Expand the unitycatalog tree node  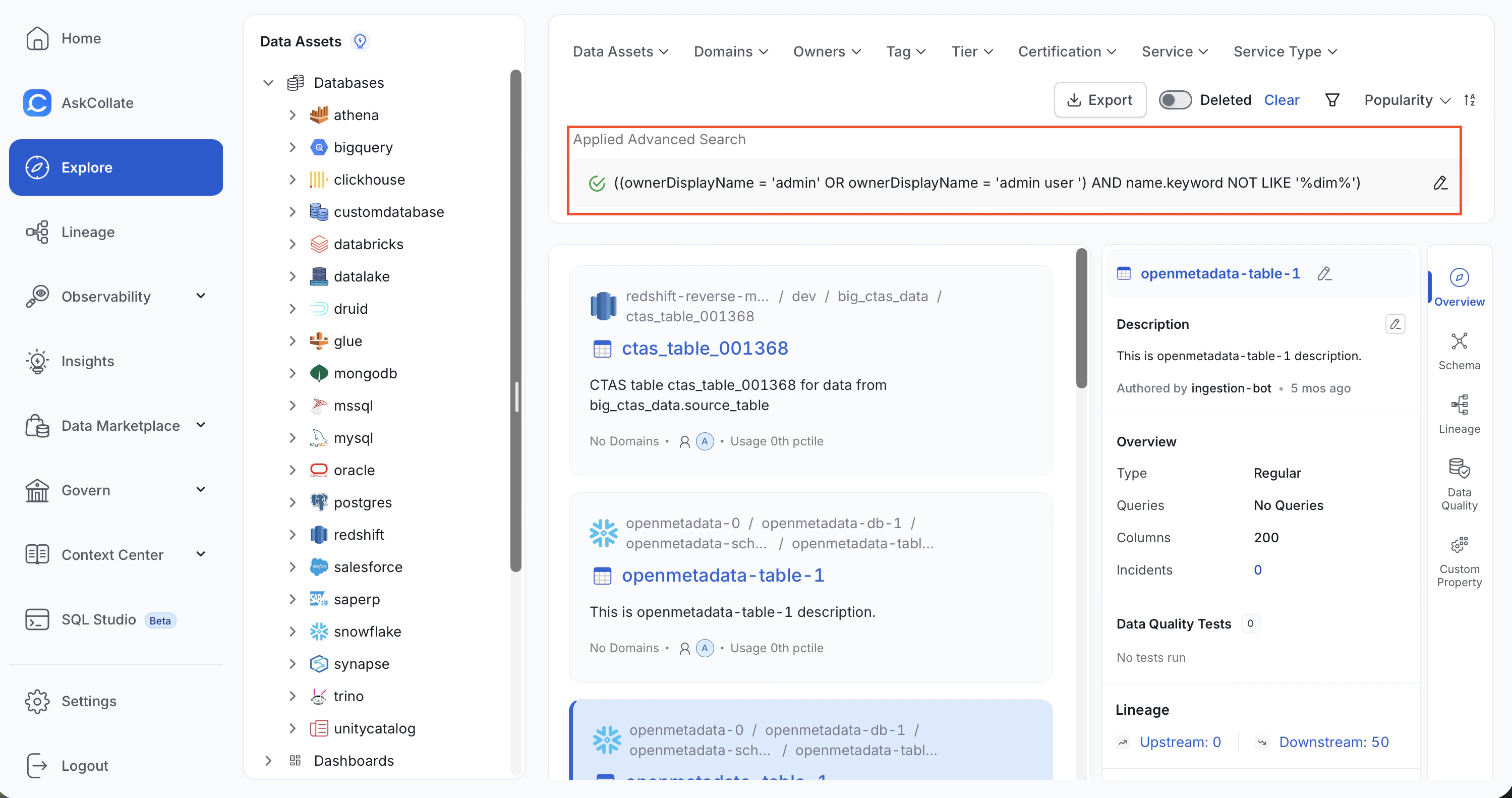[x=293, y=729]
